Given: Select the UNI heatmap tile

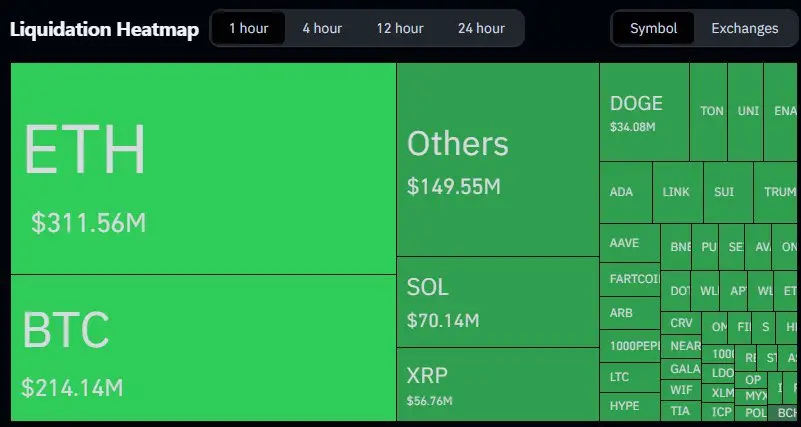Looking at the screenshot, I should click(747, 112).
